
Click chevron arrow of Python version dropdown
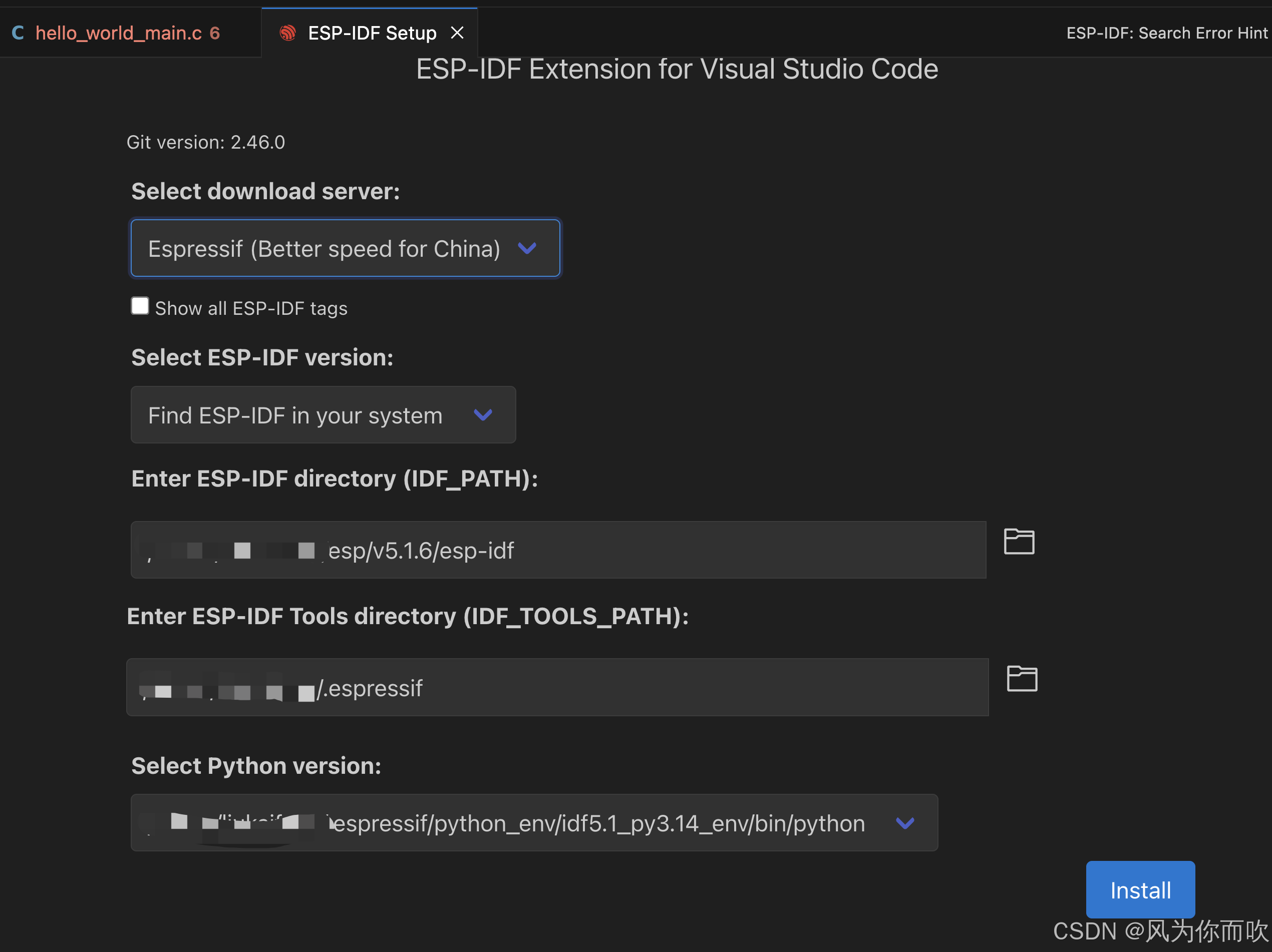click(x=904, y=823)
